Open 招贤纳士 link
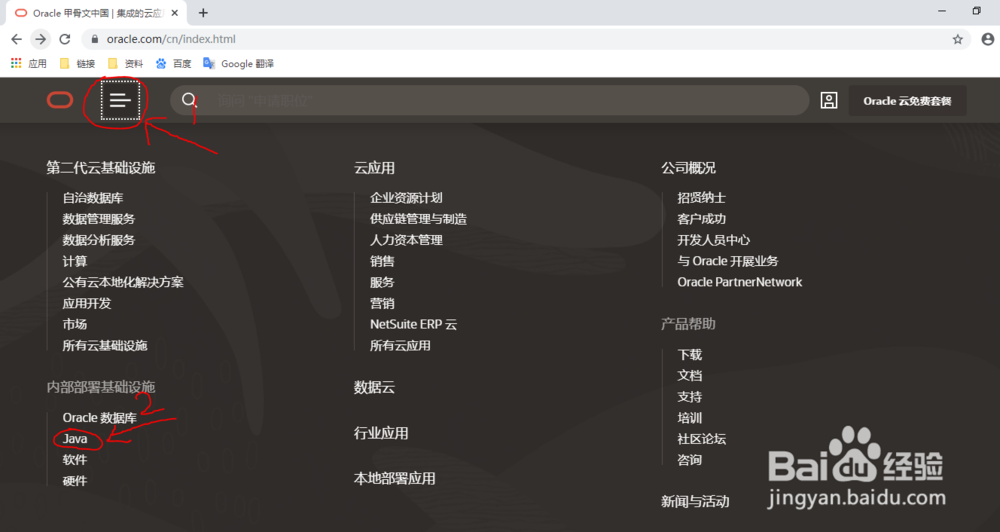 pyautogui.click(x=701, y=198)
